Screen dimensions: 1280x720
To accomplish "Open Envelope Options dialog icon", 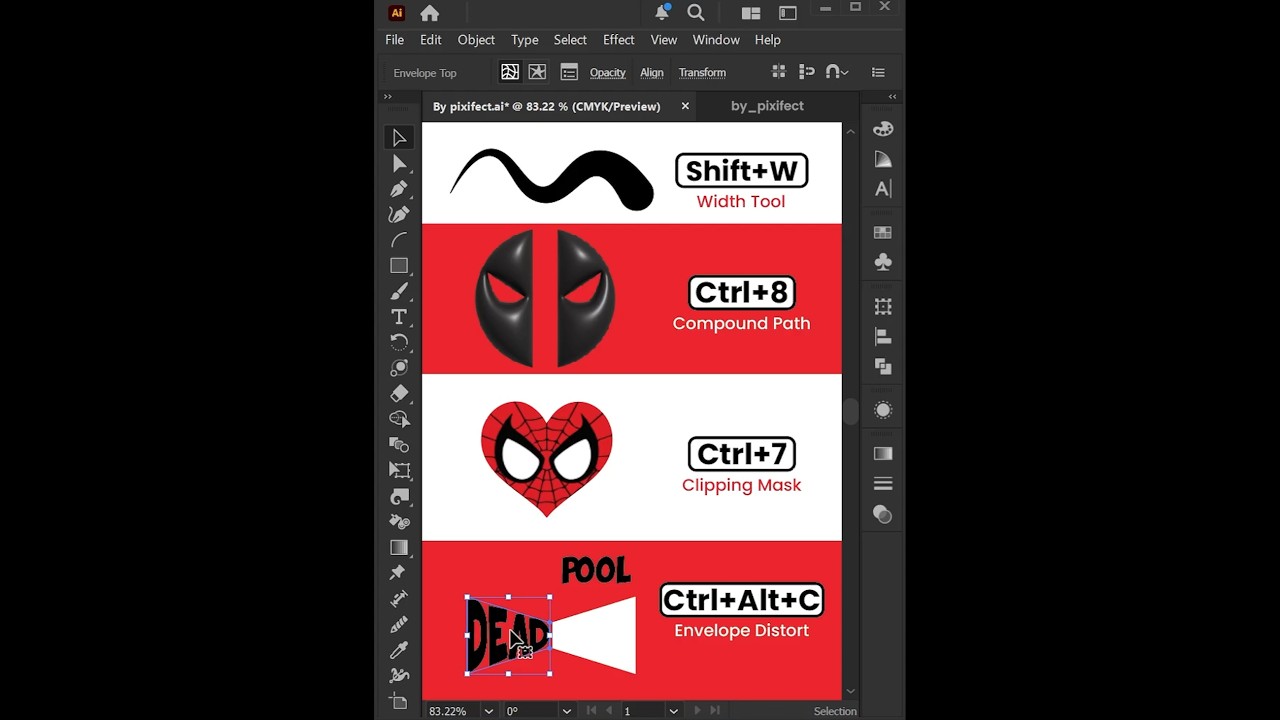I will point(569,72).
